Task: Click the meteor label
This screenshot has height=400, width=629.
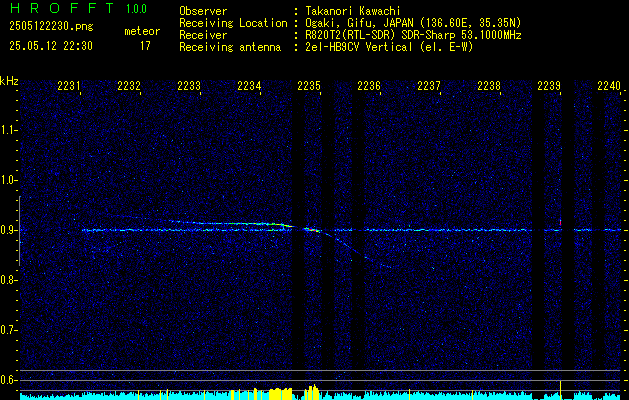Action: click(x=142, y=31)
